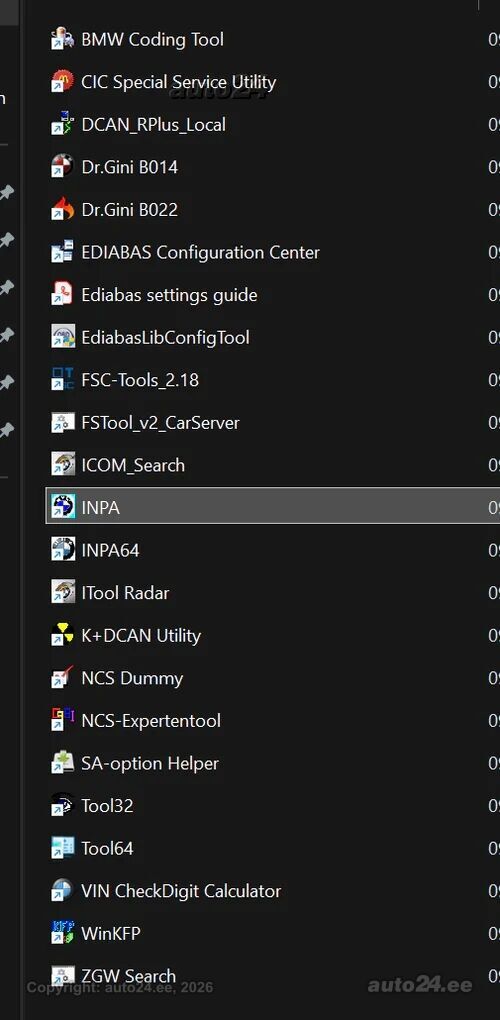Screen dimensions: 500x1020
Task: Click the SA-option Helper shortcut
Action: pos(273,763)
